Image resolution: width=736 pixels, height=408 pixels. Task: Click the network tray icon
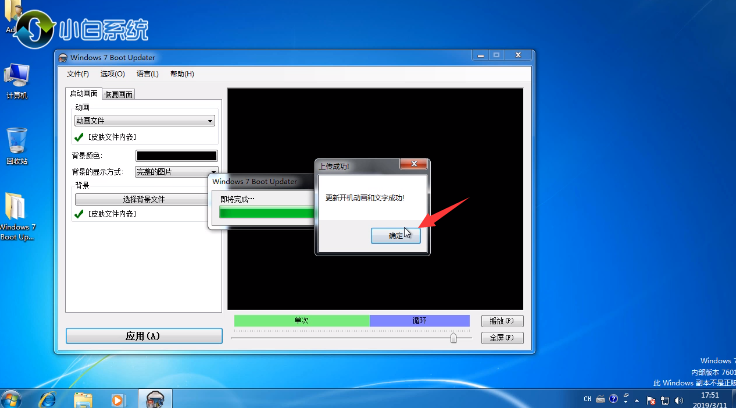[665, 400]
